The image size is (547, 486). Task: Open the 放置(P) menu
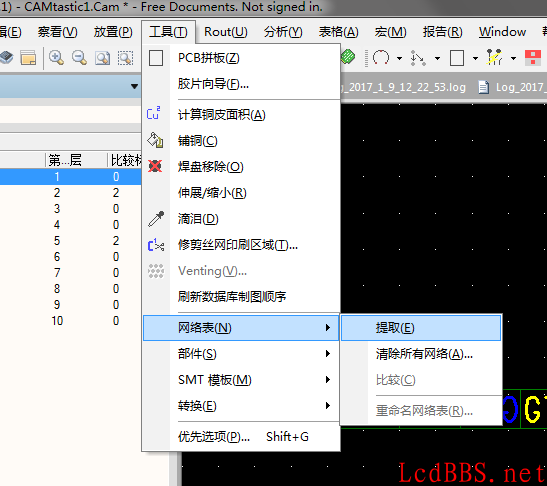113,32
